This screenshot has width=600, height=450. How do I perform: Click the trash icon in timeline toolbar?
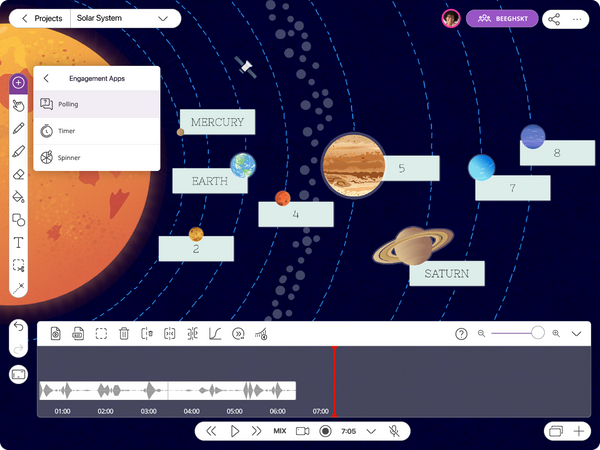(124, 334)
